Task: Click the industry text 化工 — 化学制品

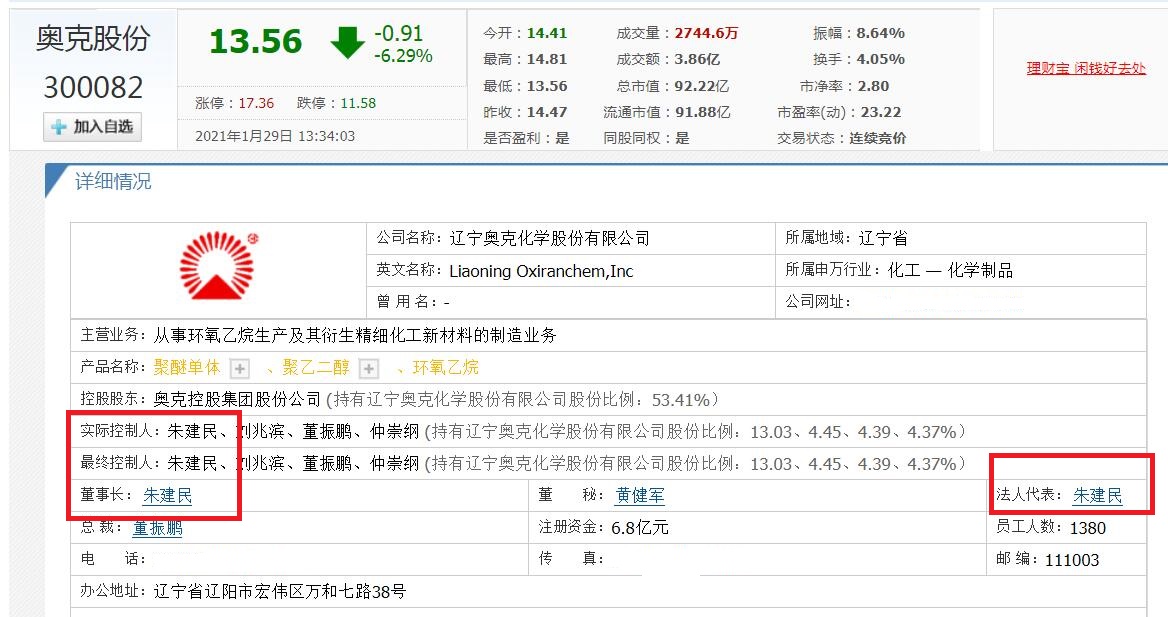Action: tap(950, 270)
